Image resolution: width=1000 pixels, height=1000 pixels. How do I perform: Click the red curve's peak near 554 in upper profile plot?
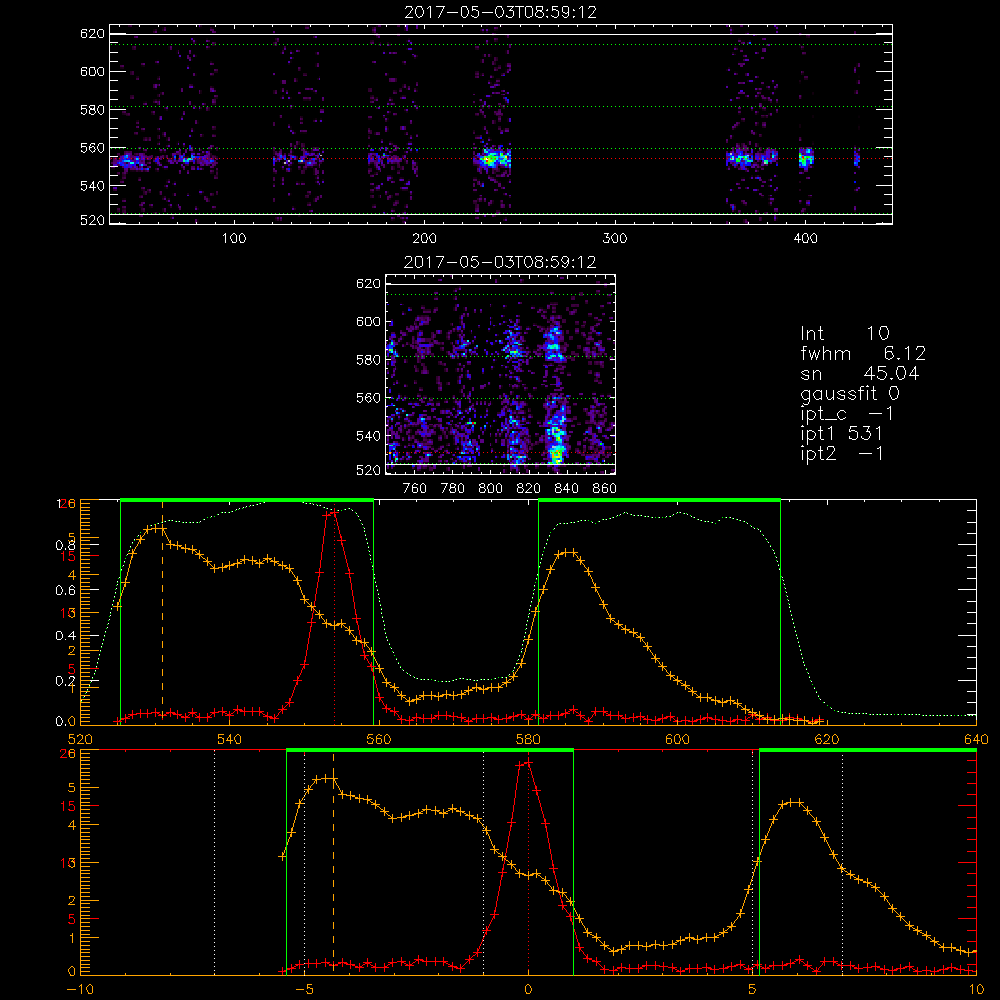point(333,512)
